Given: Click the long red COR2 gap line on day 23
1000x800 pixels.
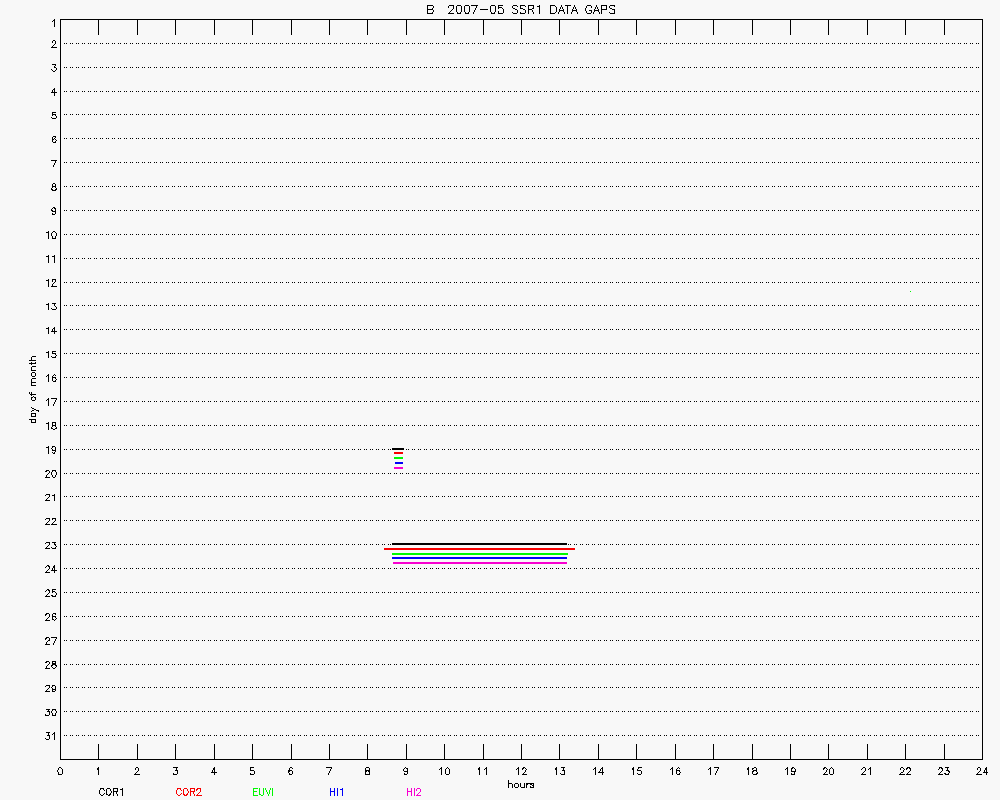Looking at the screenshot, I should pos(480,549).
